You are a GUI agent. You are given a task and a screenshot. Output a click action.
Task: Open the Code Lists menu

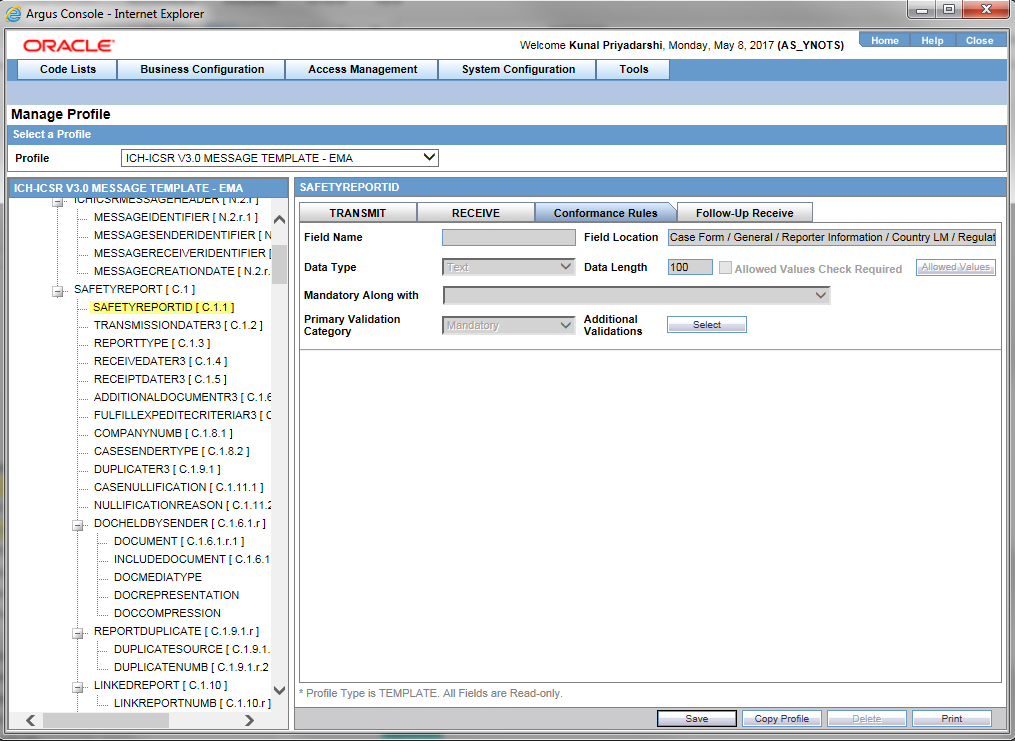pyautogui.click(x=67, y=69)
